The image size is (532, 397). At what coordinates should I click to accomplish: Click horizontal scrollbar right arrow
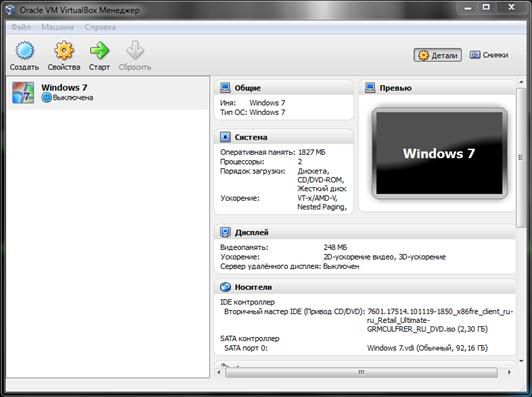coord(509,372)
